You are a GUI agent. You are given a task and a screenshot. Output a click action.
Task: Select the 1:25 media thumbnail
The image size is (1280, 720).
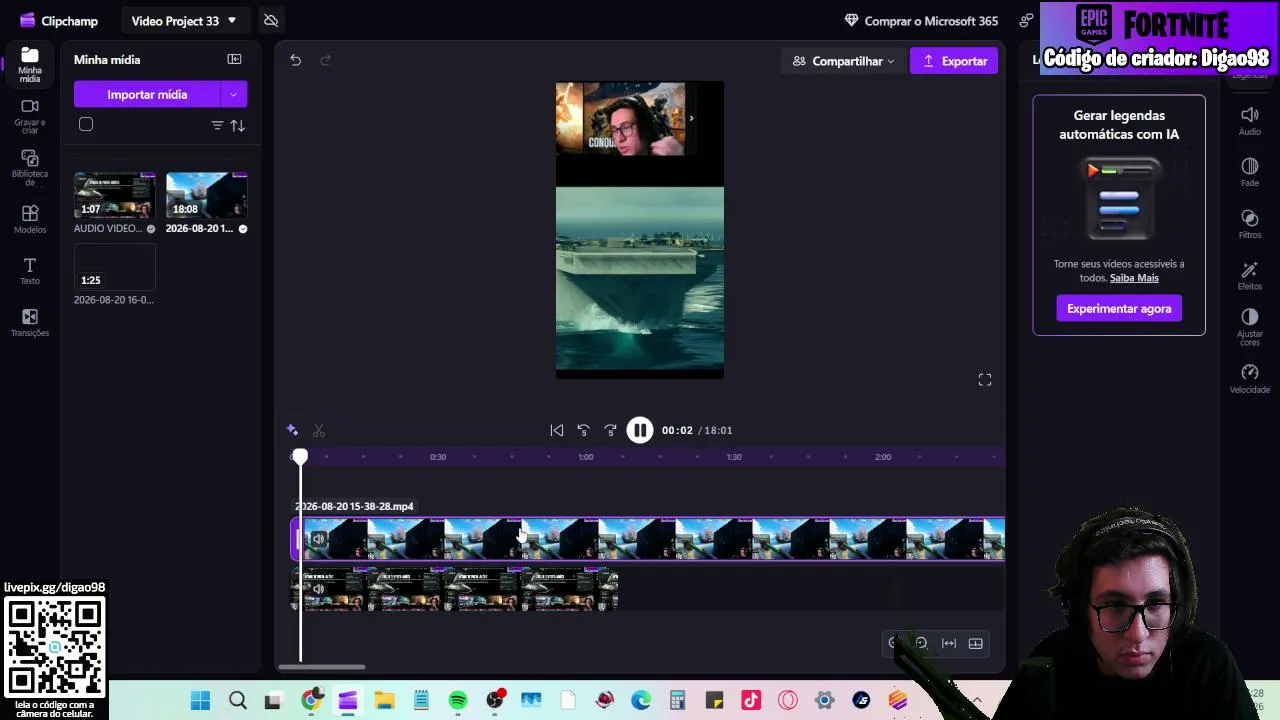pyautogui.click(x=115, y=267)
